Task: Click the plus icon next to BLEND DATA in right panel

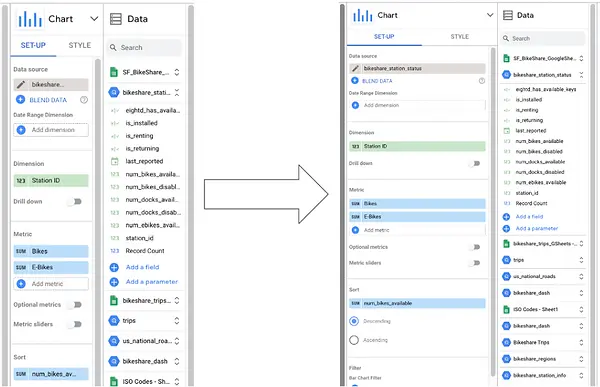Action: tap(355, 81)
